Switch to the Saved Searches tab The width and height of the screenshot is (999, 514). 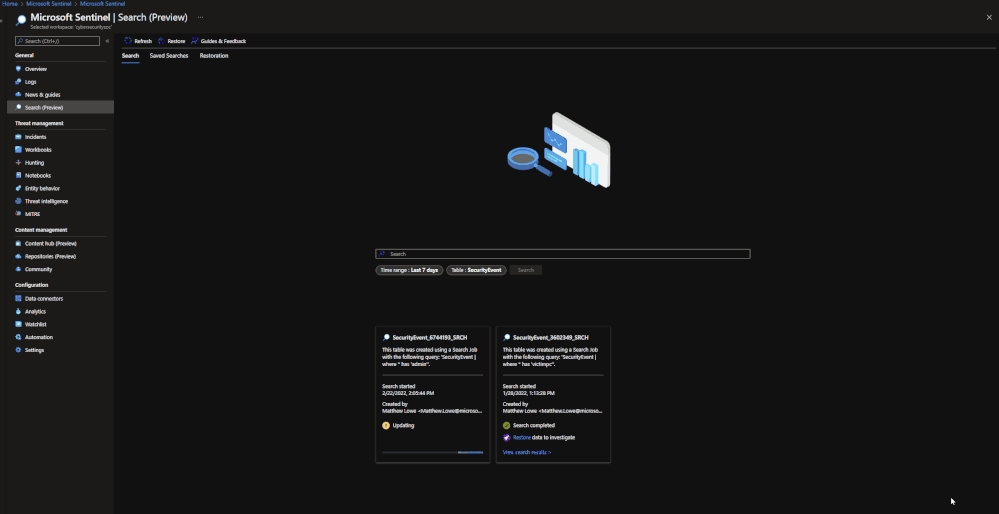(169, 56)
